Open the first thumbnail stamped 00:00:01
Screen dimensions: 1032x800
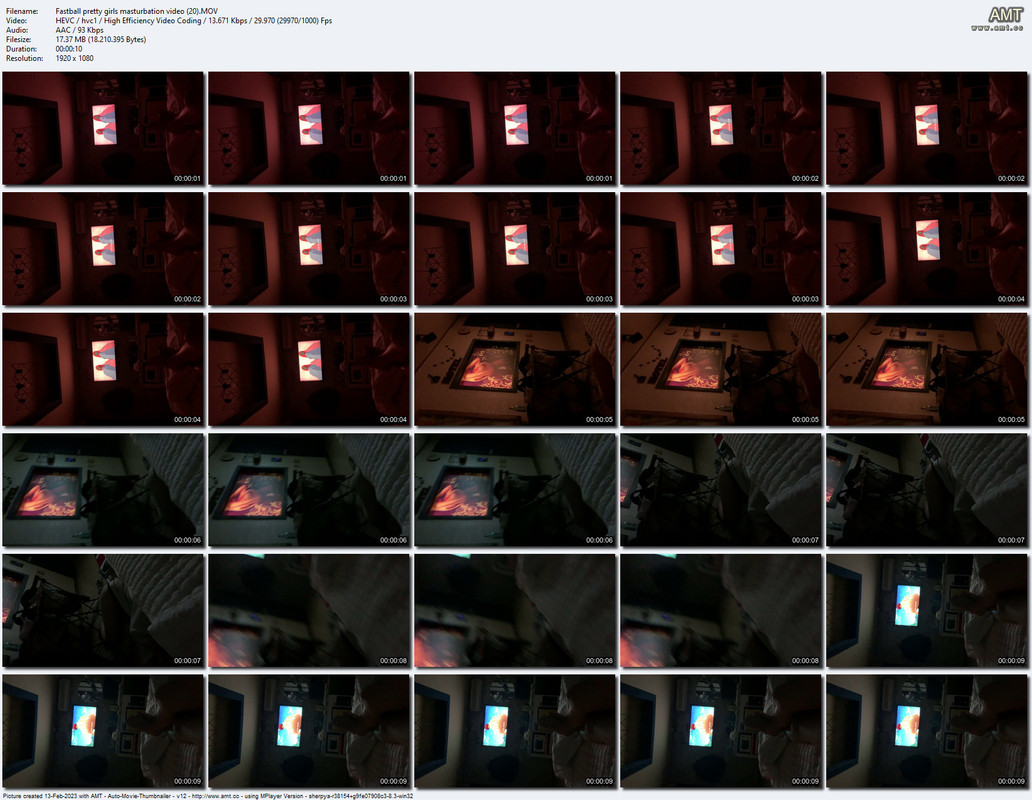(x=103, y=128)
